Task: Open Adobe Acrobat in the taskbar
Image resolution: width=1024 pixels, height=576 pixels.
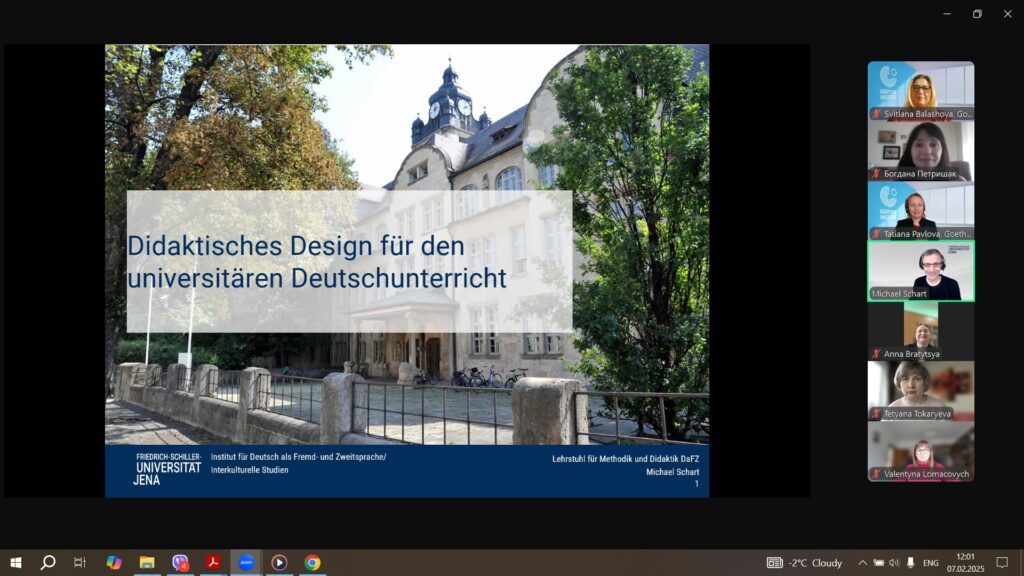Action: pos(213,563)
